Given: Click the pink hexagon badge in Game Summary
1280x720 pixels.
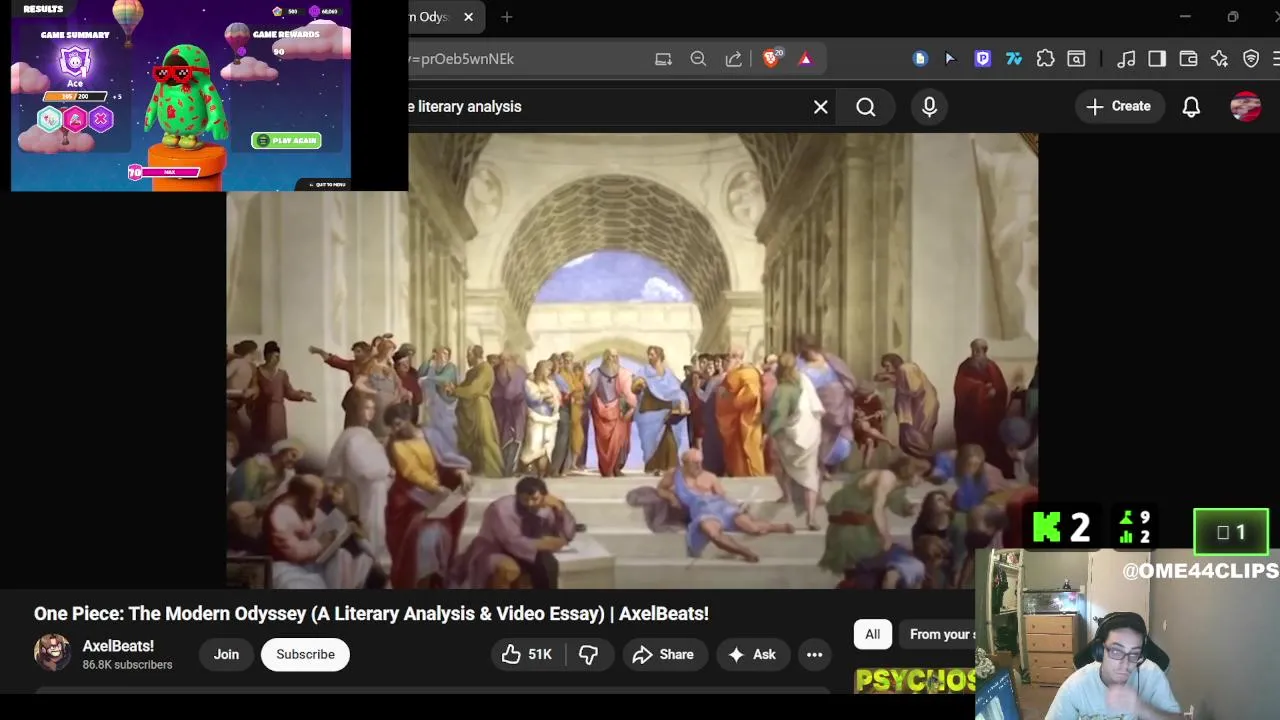Looking at the screenshot, I should (75, 119).
